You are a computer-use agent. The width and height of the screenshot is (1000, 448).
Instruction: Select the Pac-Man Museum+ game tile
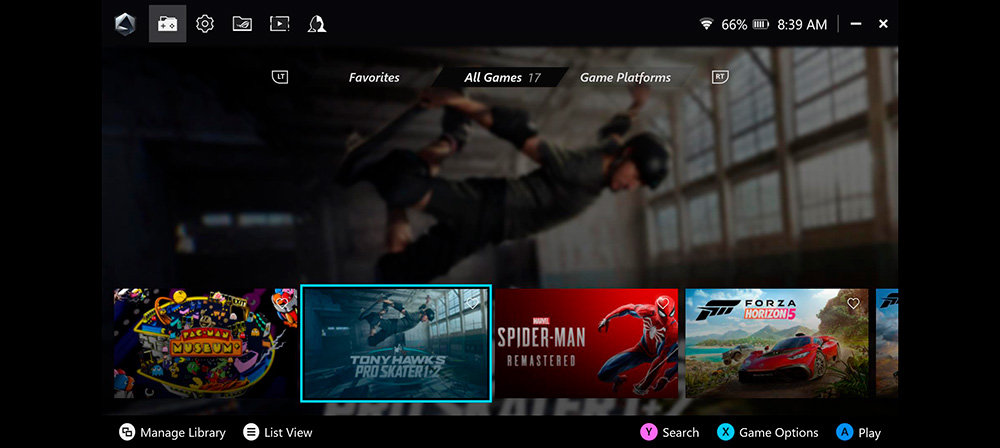[x=205, y=343]
